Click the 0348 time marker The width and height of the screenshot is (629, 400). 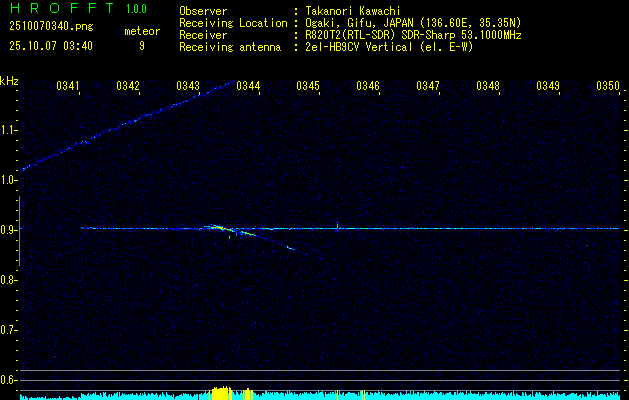point(488,86)
